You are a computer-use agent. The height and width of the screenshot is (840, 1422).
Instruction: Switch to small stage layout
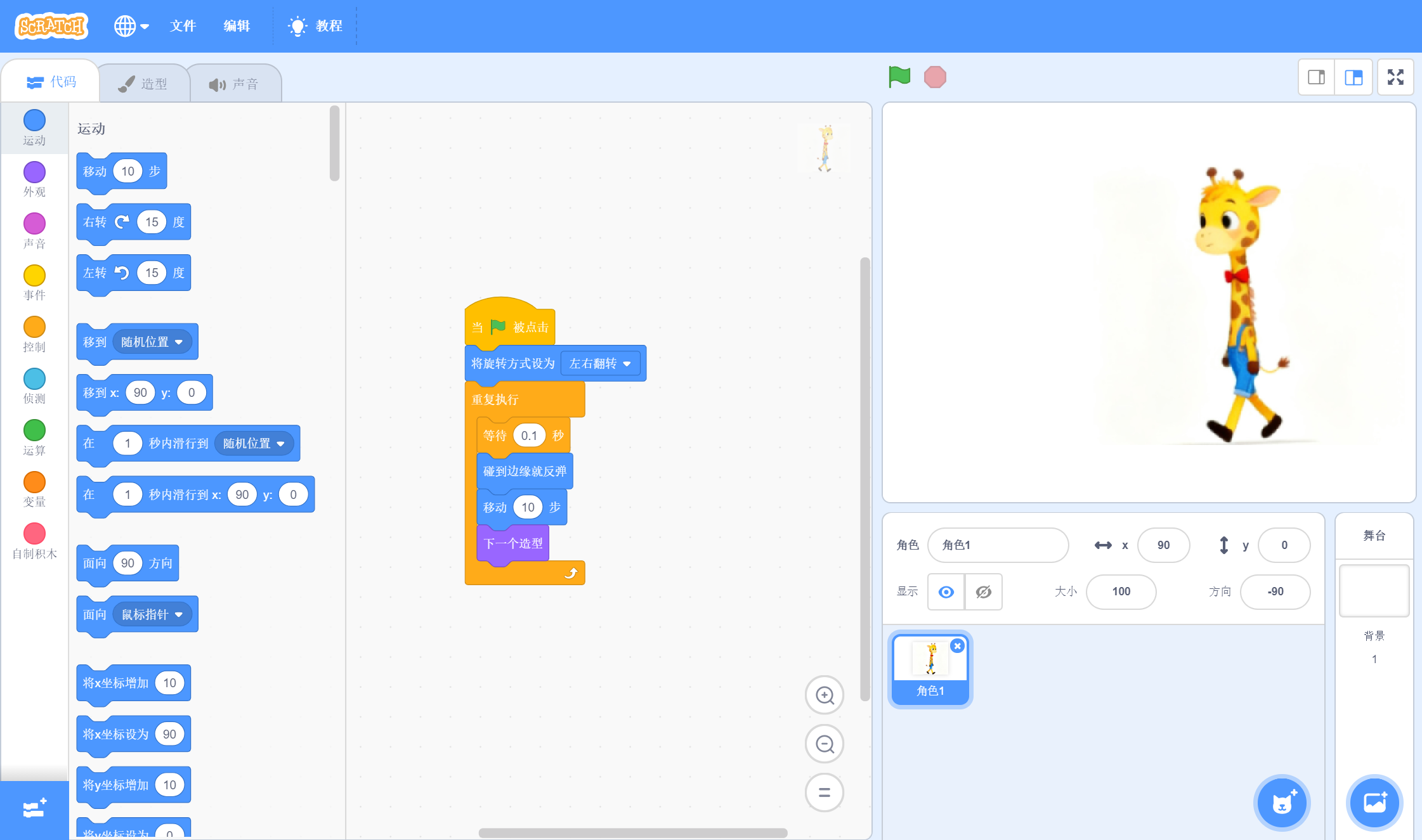point(1316,77)
